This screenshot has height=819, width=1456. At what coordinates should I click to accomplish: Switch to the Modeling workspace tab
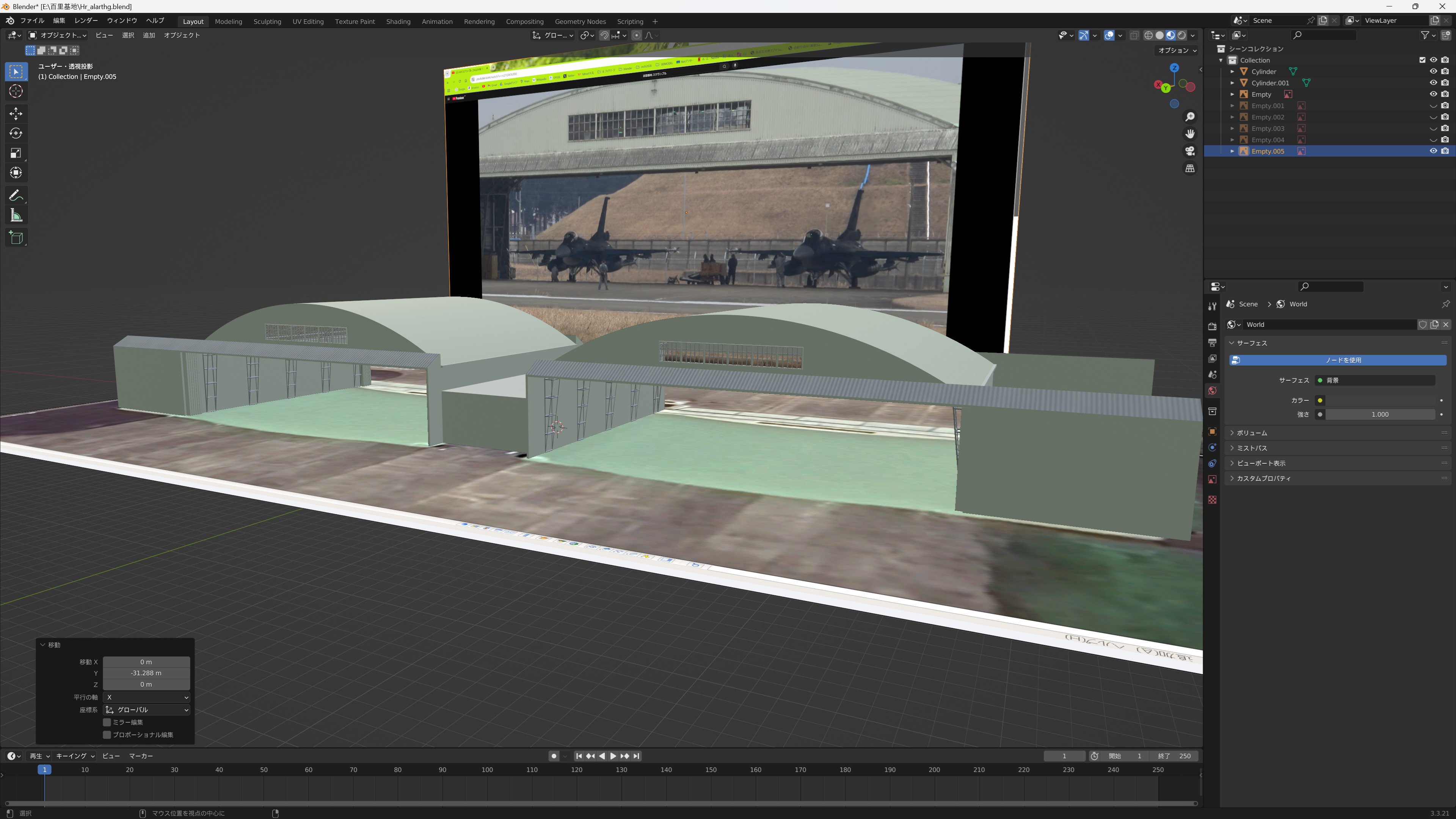228,22
